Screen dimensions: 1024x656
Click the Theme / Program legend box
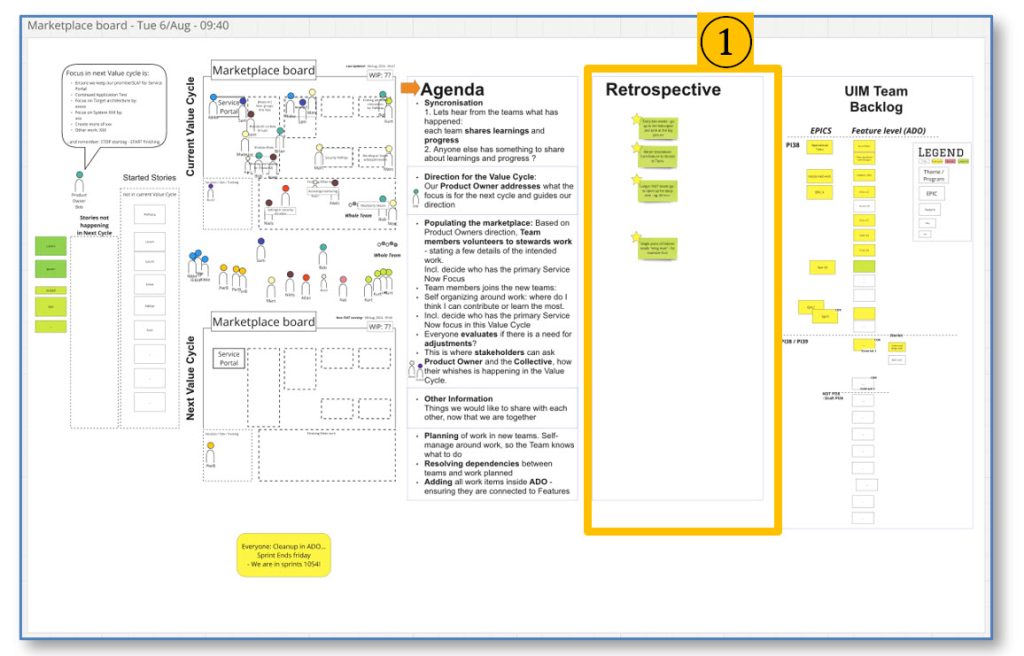point(933,175)
